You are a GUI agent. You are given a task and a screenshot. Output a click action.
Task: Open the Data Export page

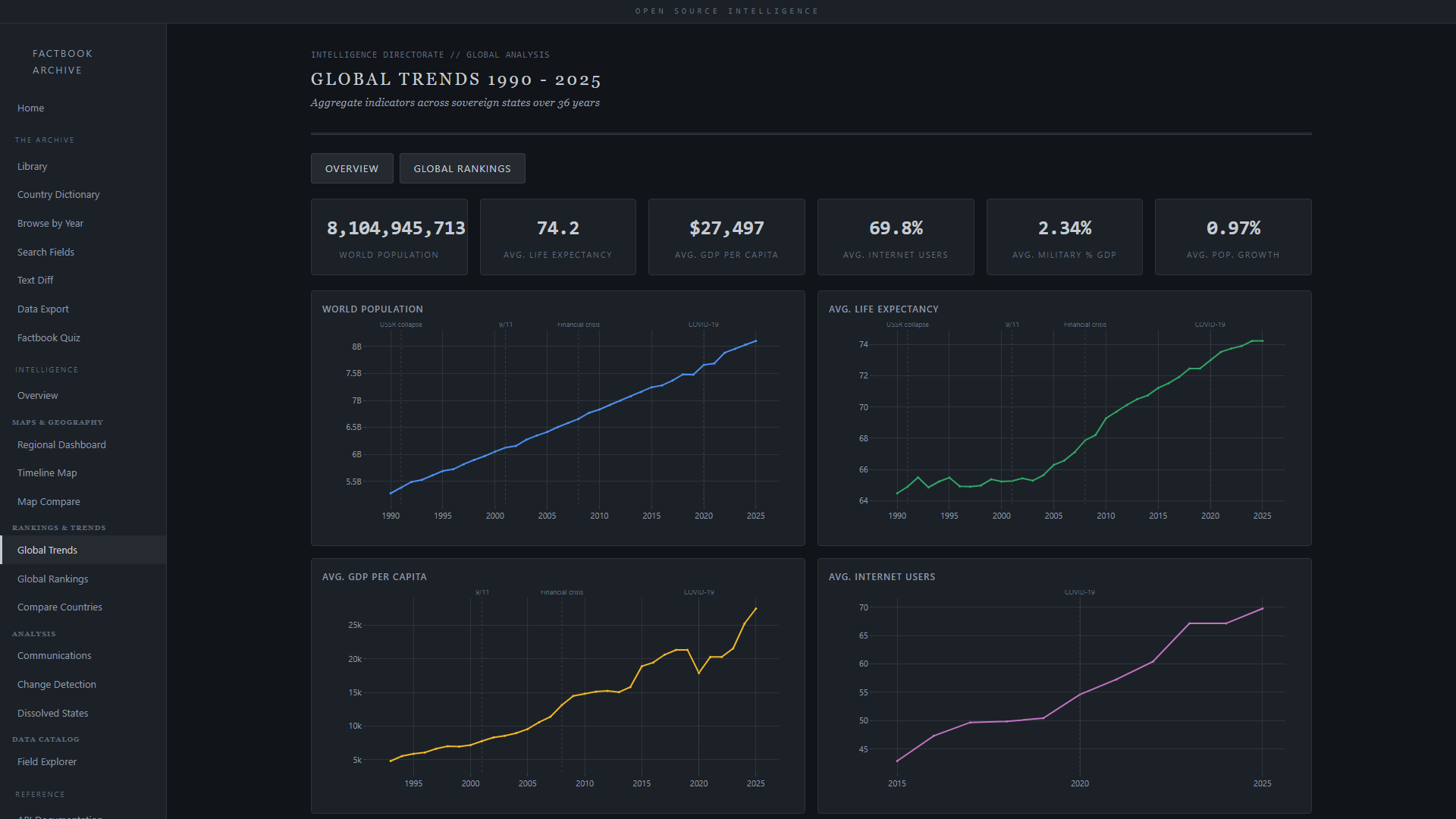(x=42, y=309)
